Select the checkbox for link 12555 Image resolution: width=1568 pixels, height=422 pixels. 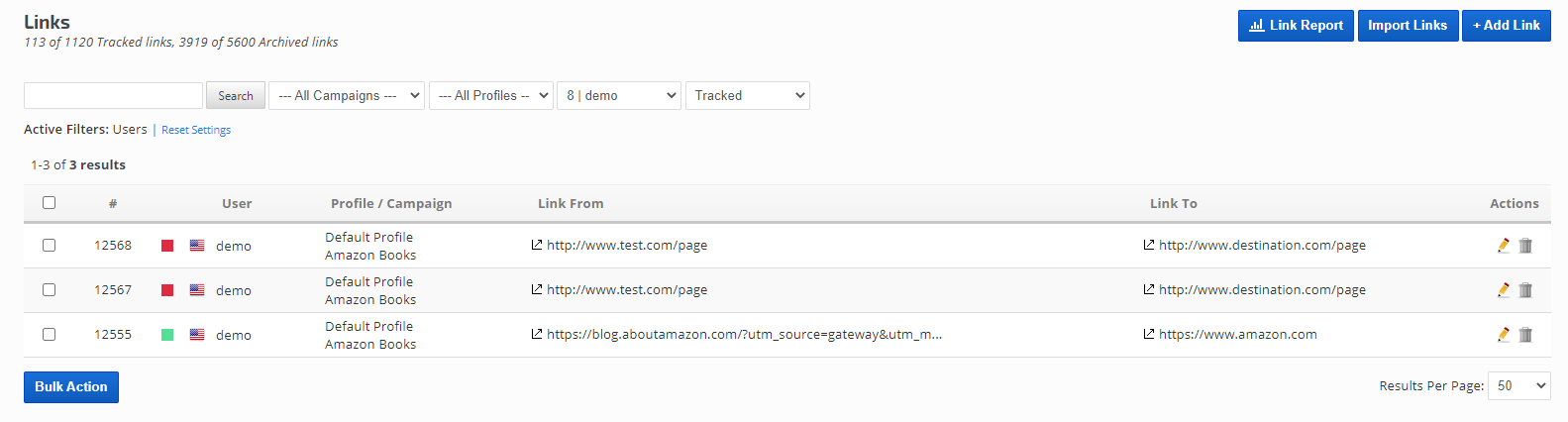(50, 335)
